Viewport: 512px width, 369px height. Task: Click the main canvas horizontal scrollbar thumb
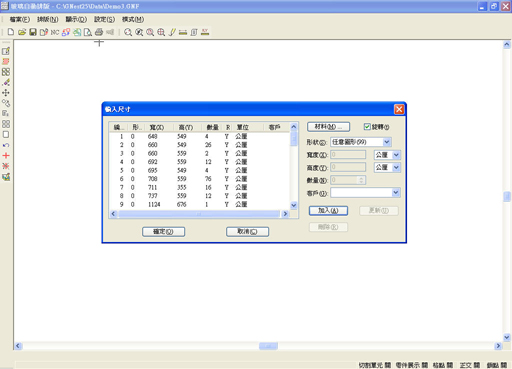[268, 346]
